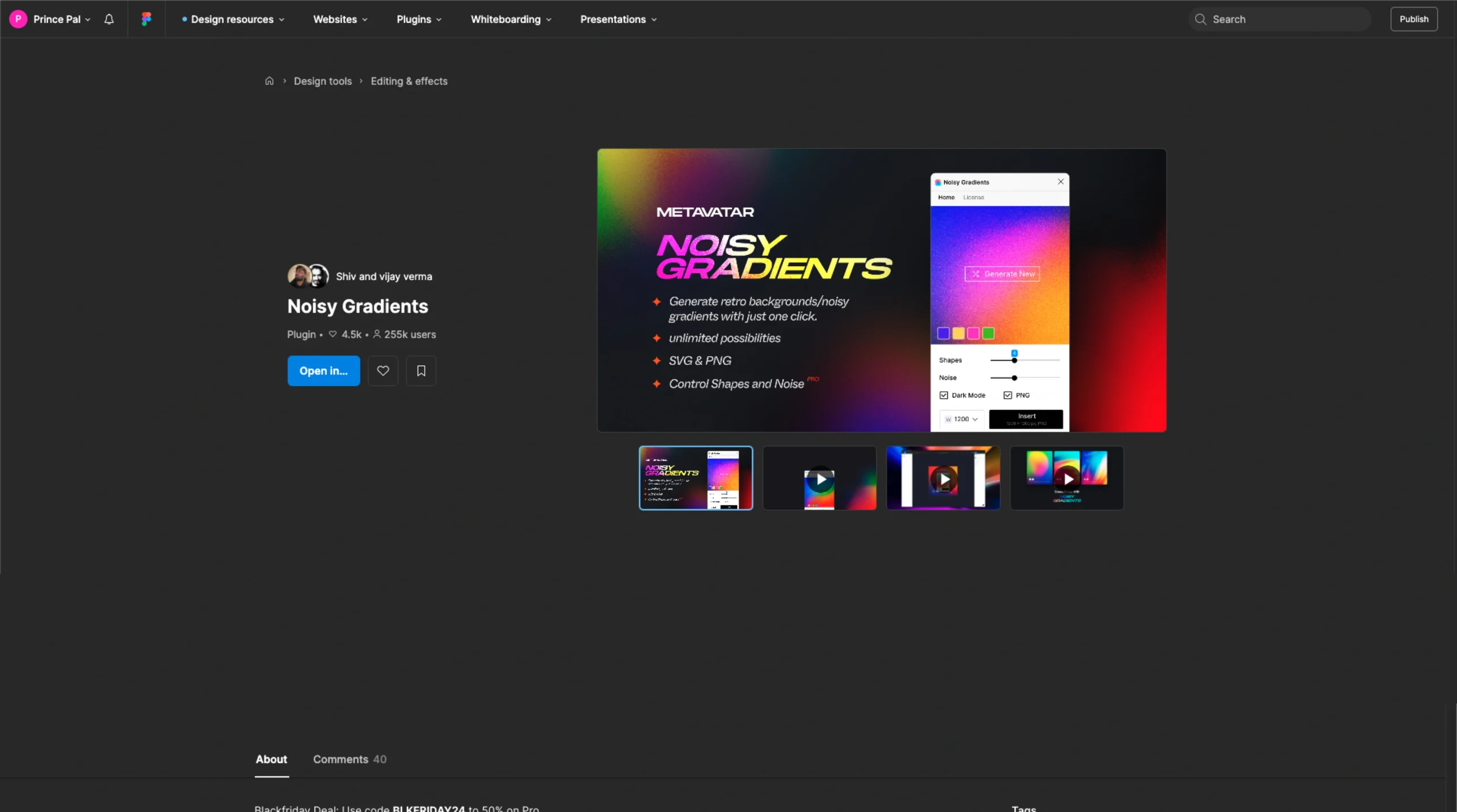The height and width of the screenshot is (812, 1457).
Task: Click the Noise slider handle
Action: (x=1014, y=378)
